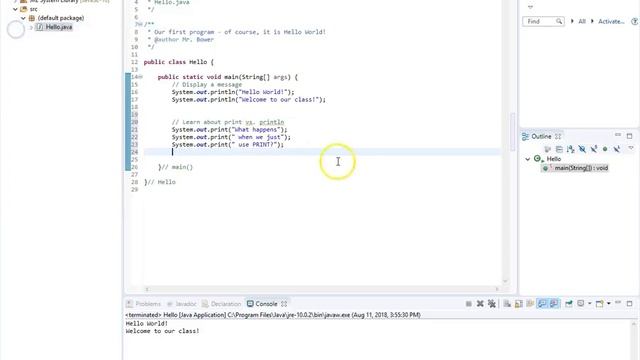Switch to the Problems tab
This screenshot has width=640, height=360.
point(144,304)
